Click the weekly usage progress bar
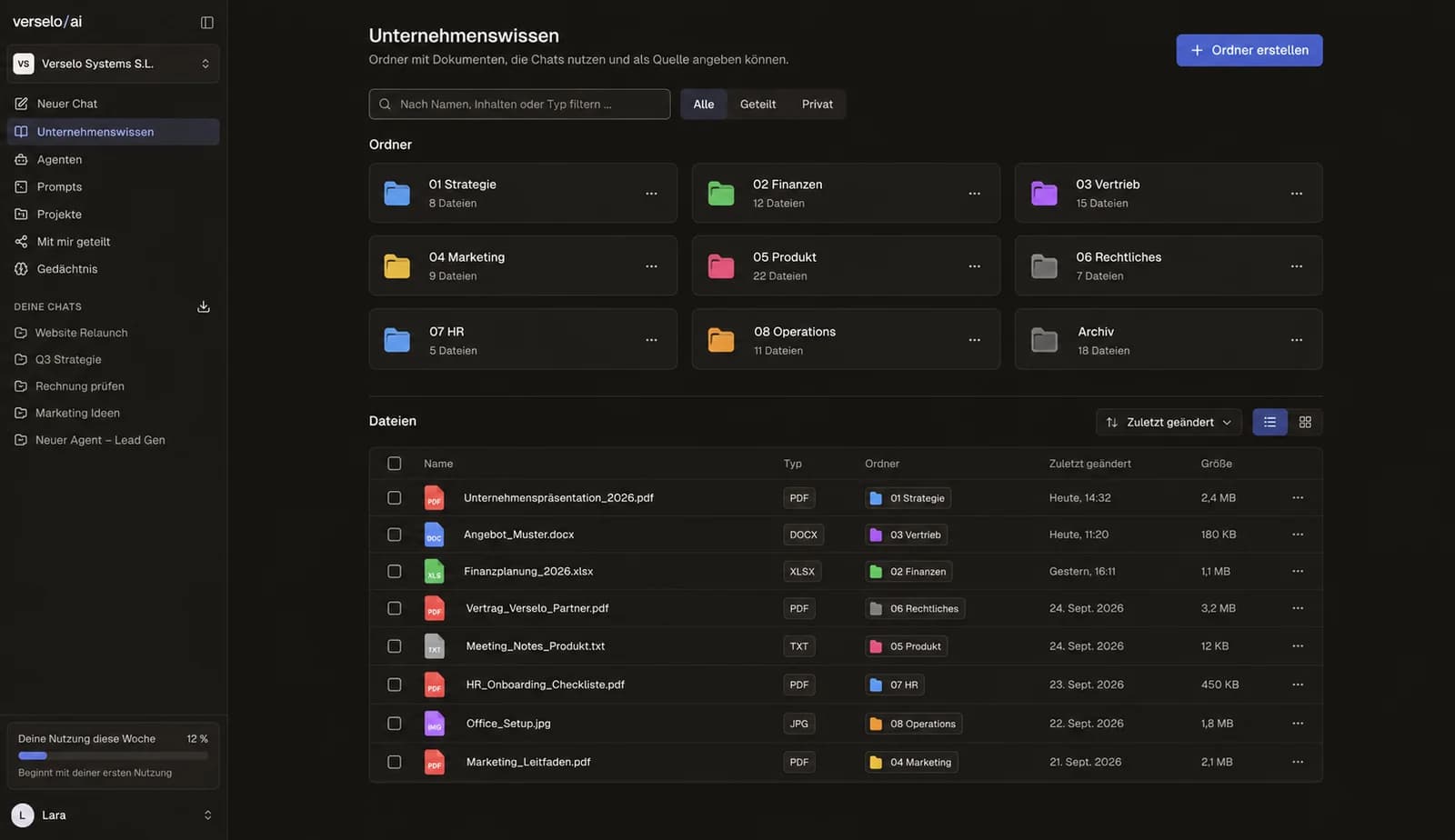Viewport: 1455px width, 840px height. tap(113, 755)
